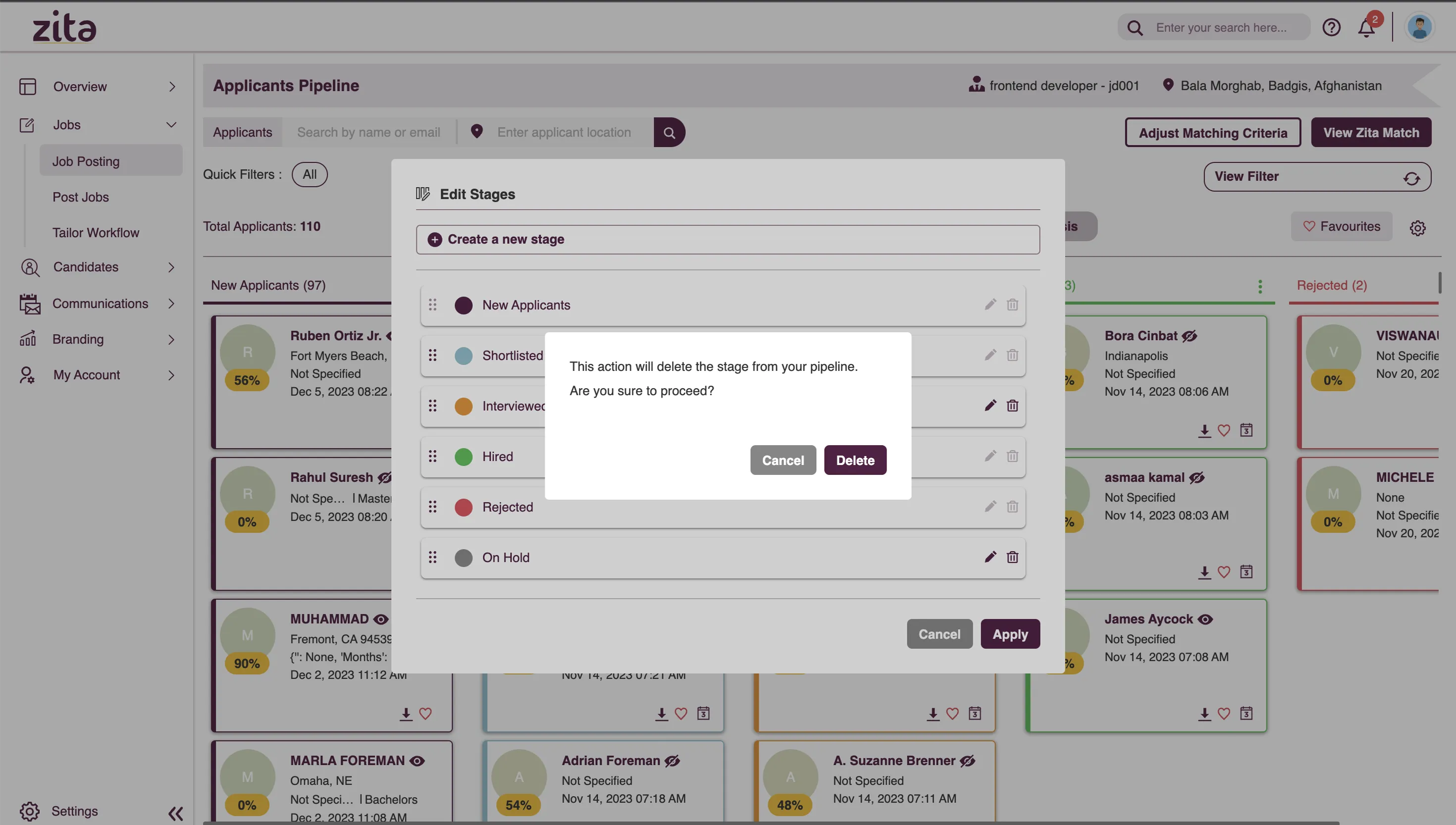Delete the Hired stage

click(1012, 456)
